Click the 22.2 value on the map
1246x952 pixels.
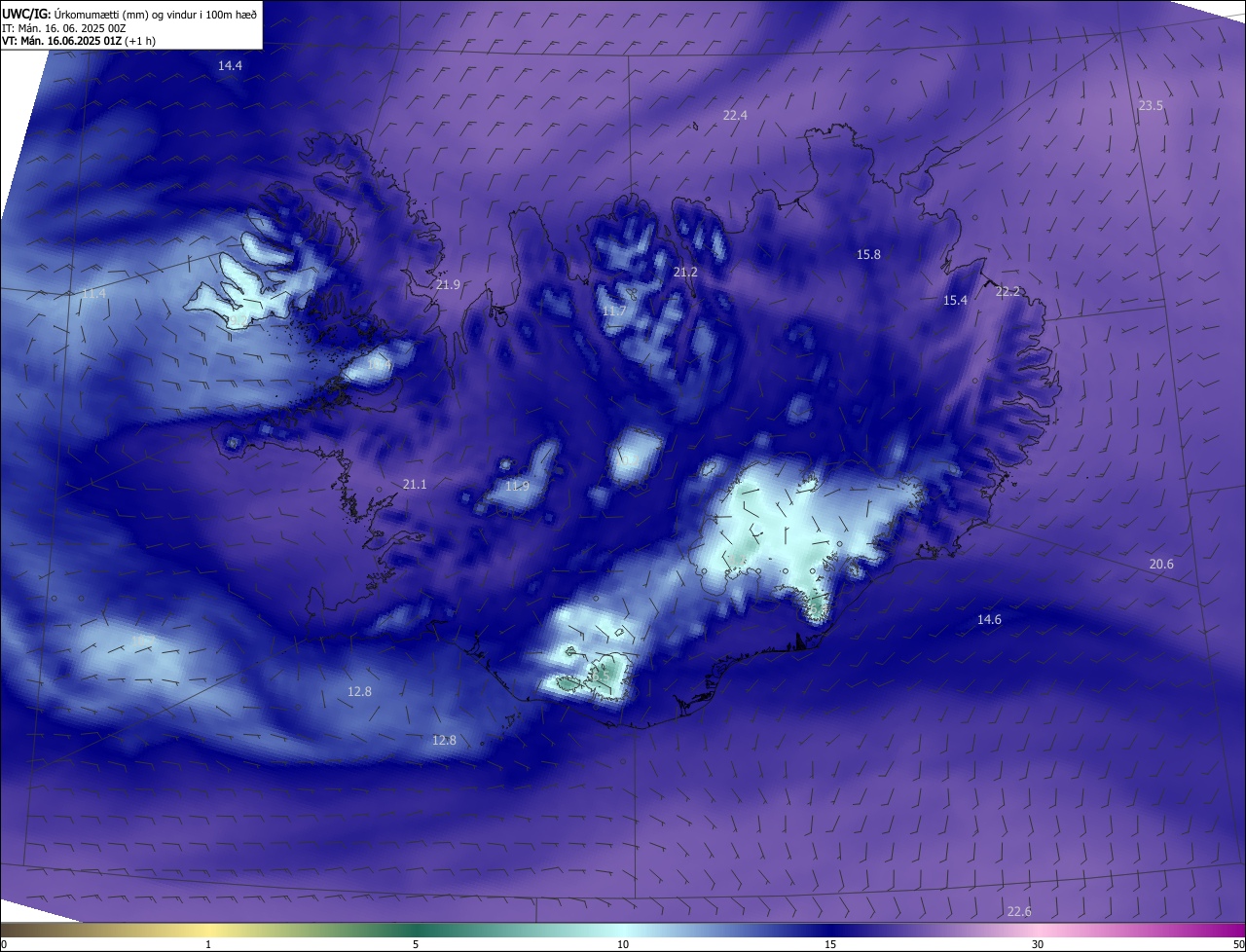coord(1008,291)
